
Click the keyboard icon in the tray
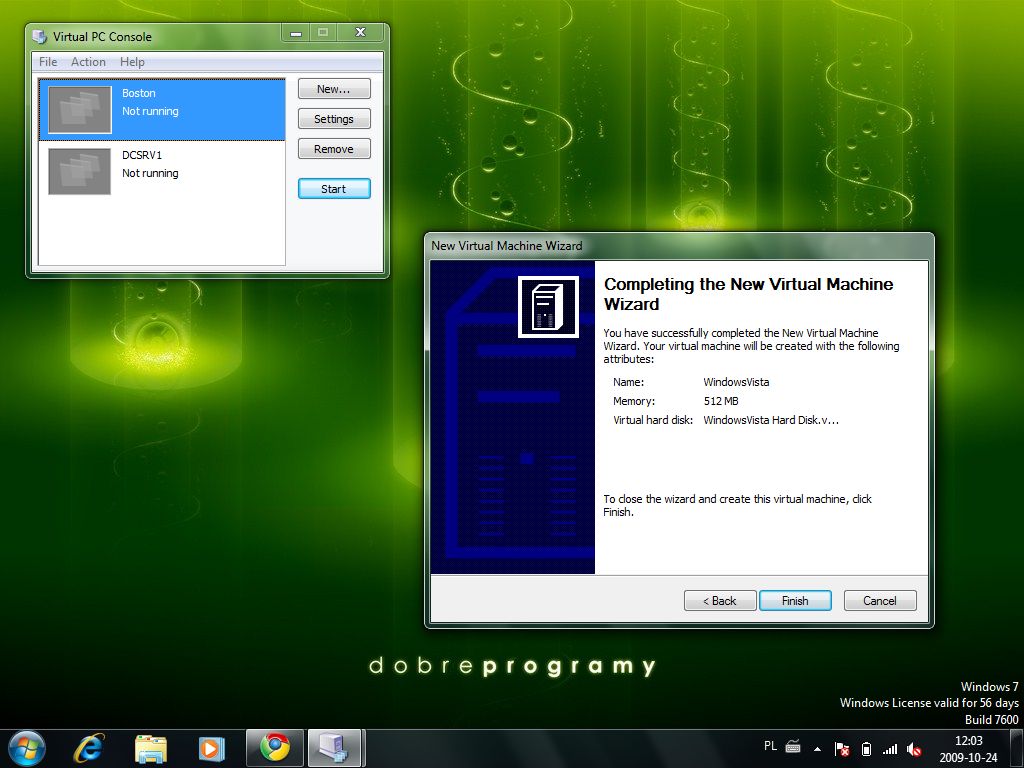[x=793, y=746]
